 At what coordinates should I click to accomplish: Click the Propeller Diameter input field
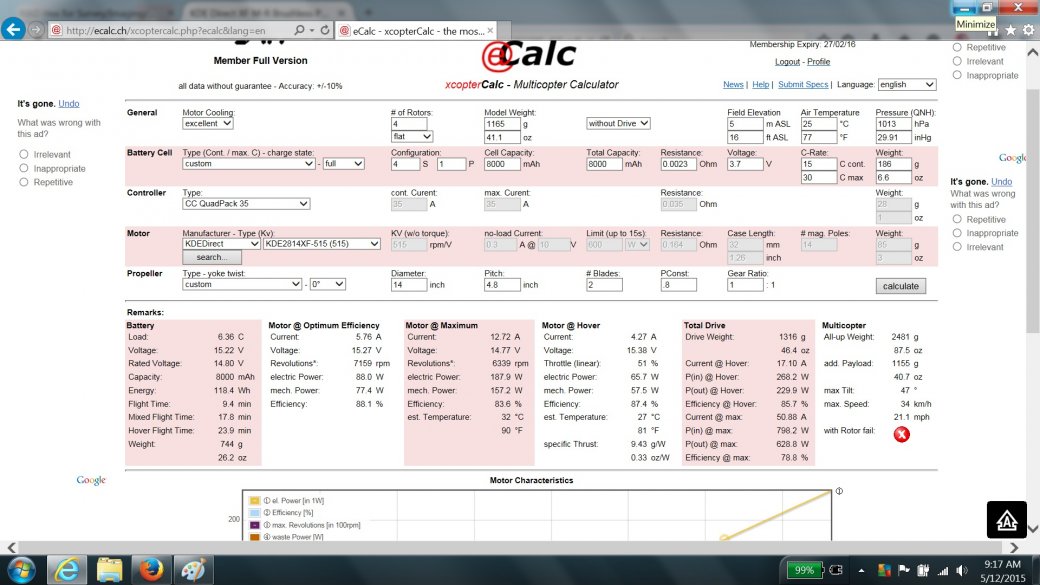point(409,285)
